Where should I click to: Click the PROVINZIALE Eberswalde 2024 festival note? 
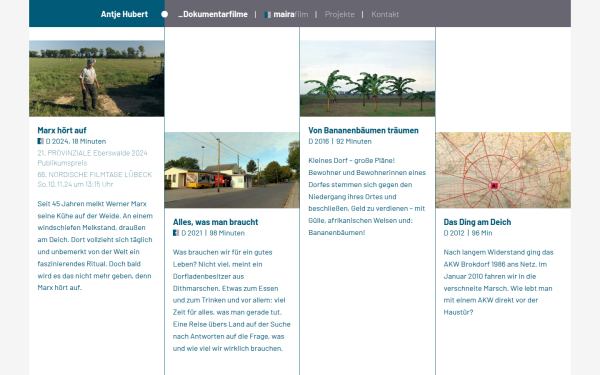click(92, 158)
